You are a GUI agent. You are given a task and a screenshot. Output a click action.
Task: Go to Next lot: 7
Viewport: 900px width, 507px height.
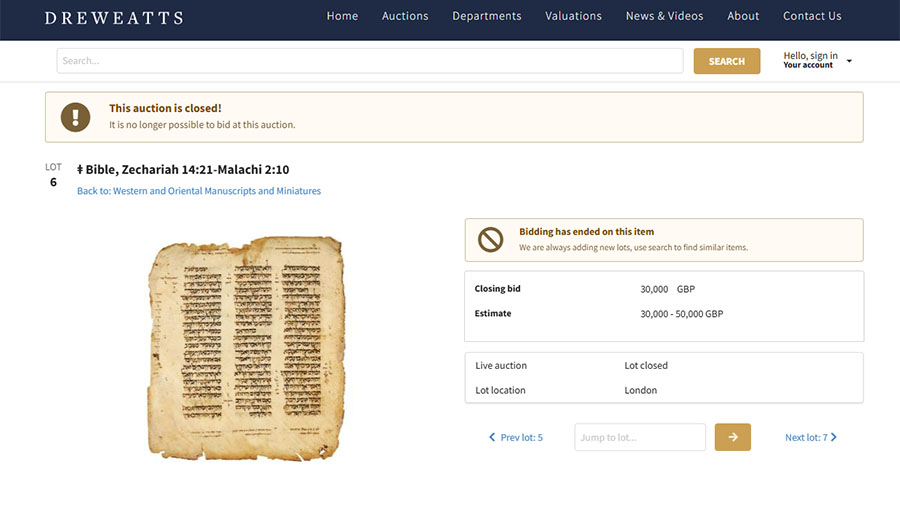(x=806, y=437)
